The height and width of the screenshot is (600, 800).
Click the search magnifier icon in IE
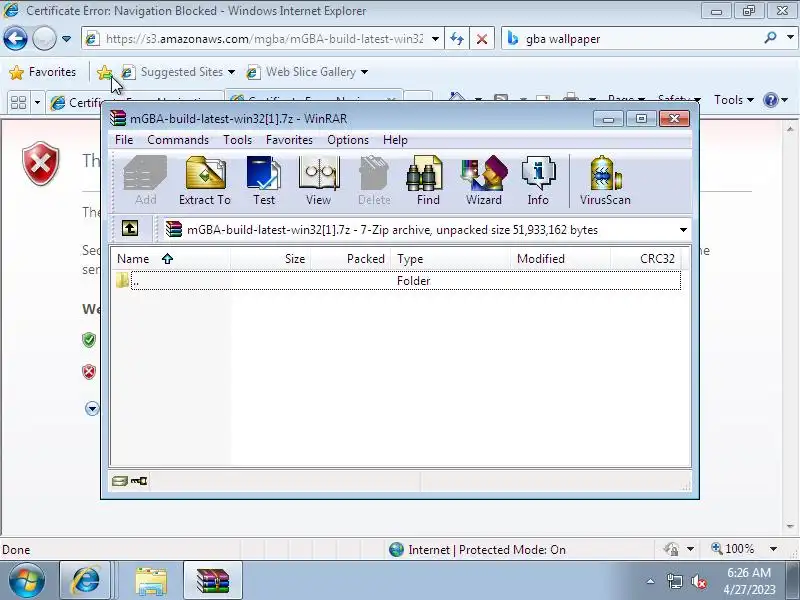[770, 38]
